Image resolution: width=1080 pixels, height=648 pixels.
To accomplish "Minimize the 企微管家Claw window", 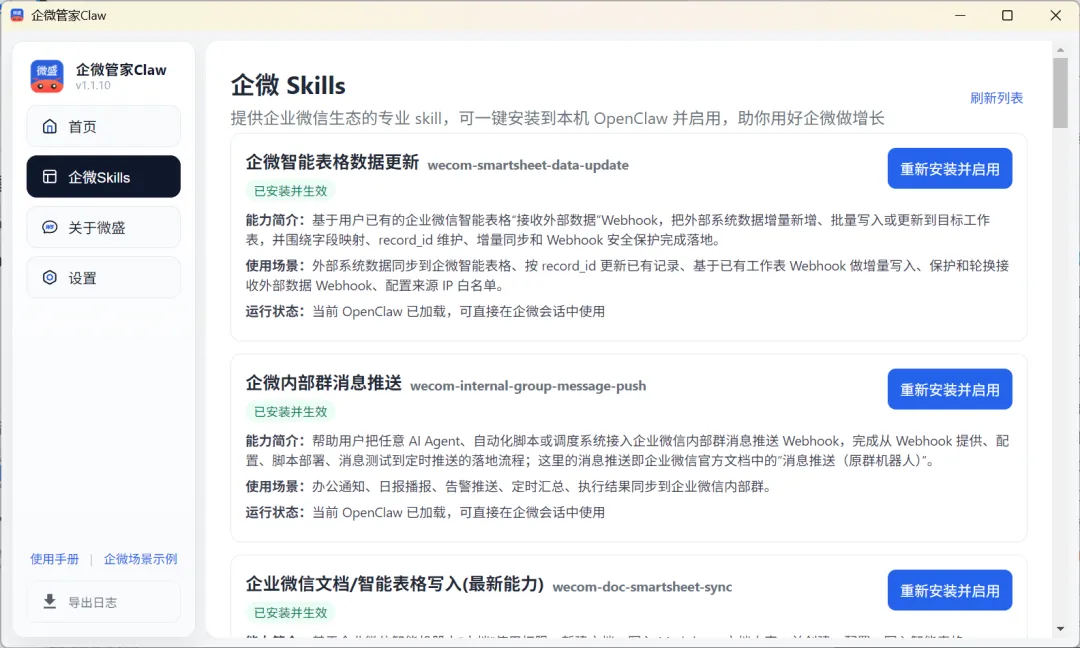I will point(960,15).
